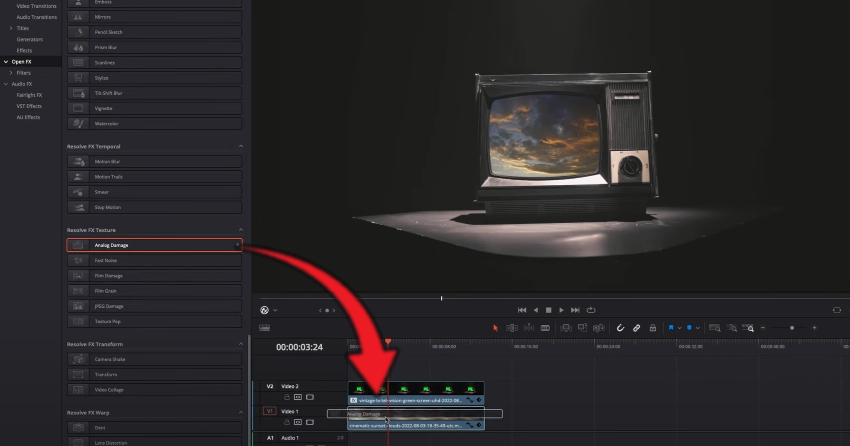This screenshot has height=446, width=850.
Task: Click the Insert Clip toolbar icon
Action: tap(566, 328)
